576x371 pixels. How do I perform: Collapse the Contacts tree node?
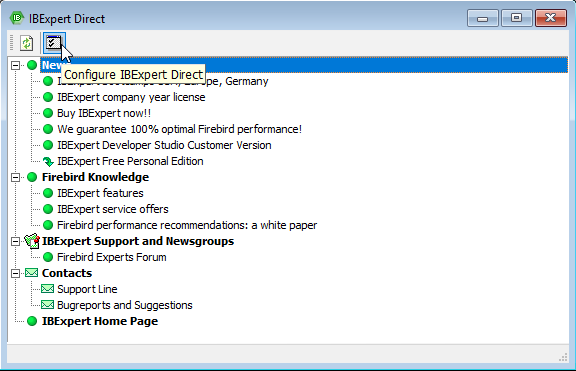click(x=15, y=273)
